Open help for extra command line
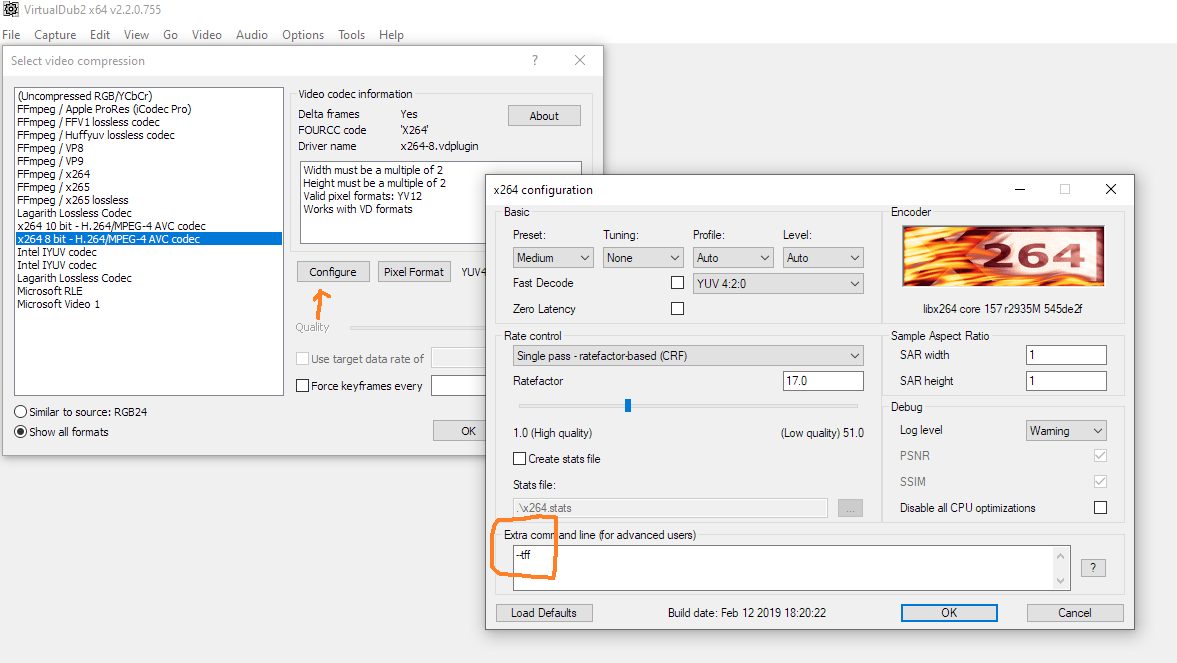 tap(1093, 568)
